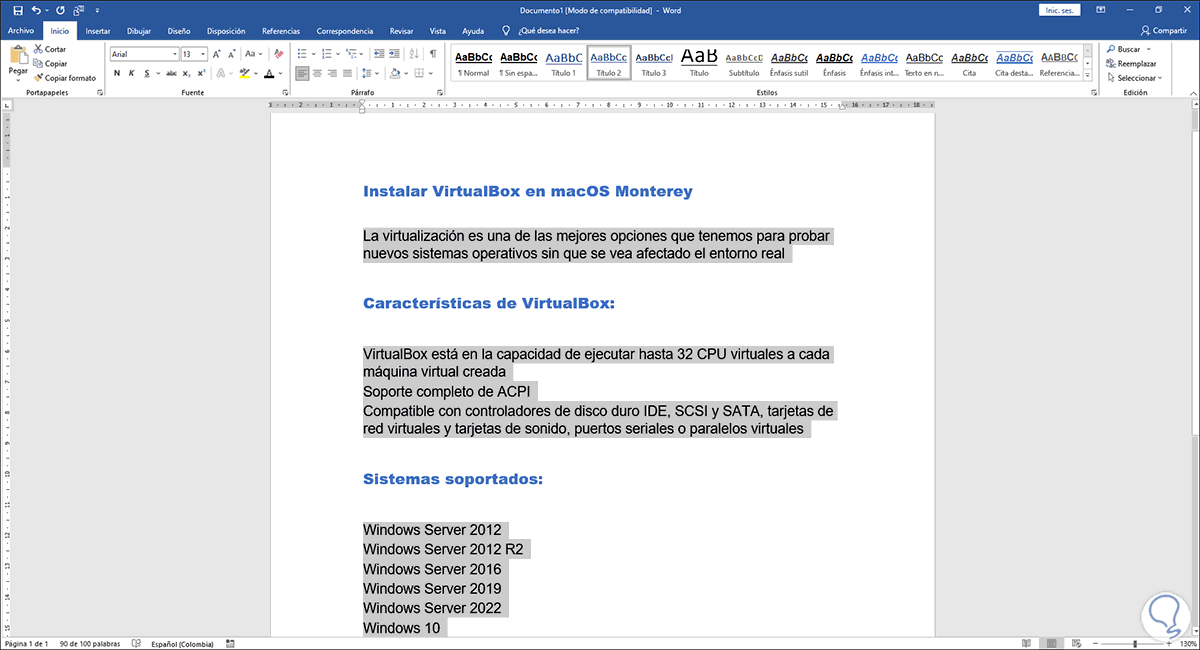
Task: Toggle superscript formatting
Action: click(202, 73)
